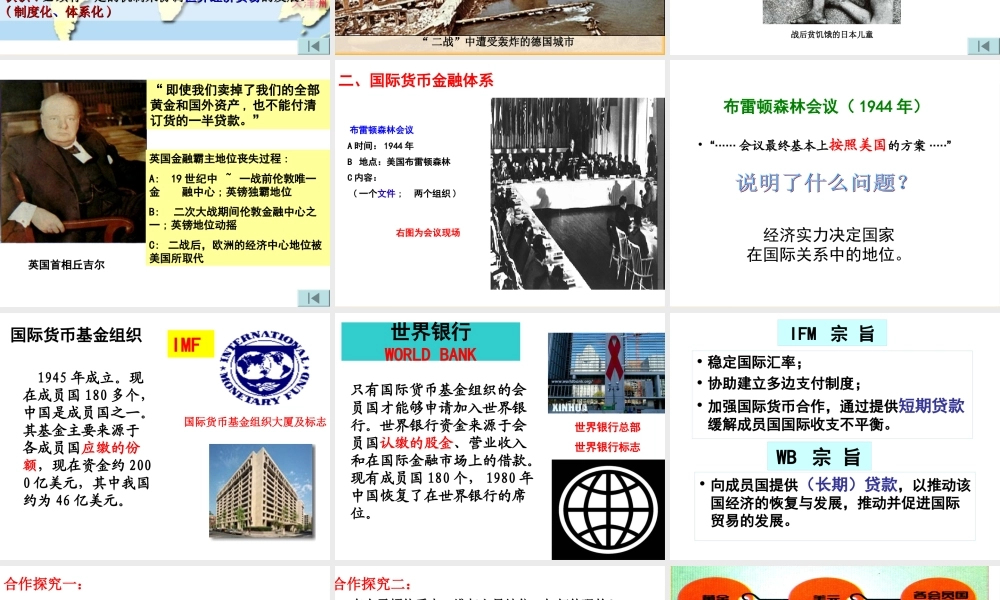Click the World Bank membership paragraph text
Viewport: 1000px width, 600px height.
441,451
